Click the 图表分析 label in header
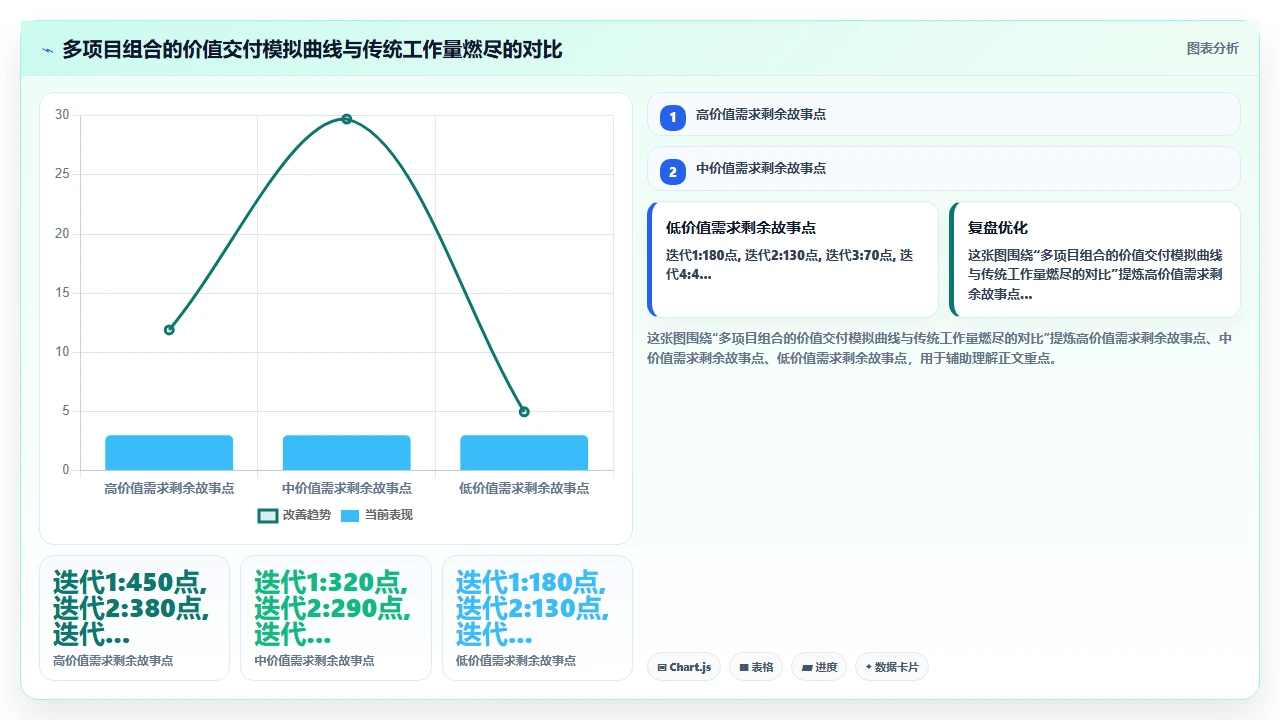Image resolution: width=1280 pixels, height=720 pixels. 1212,48
